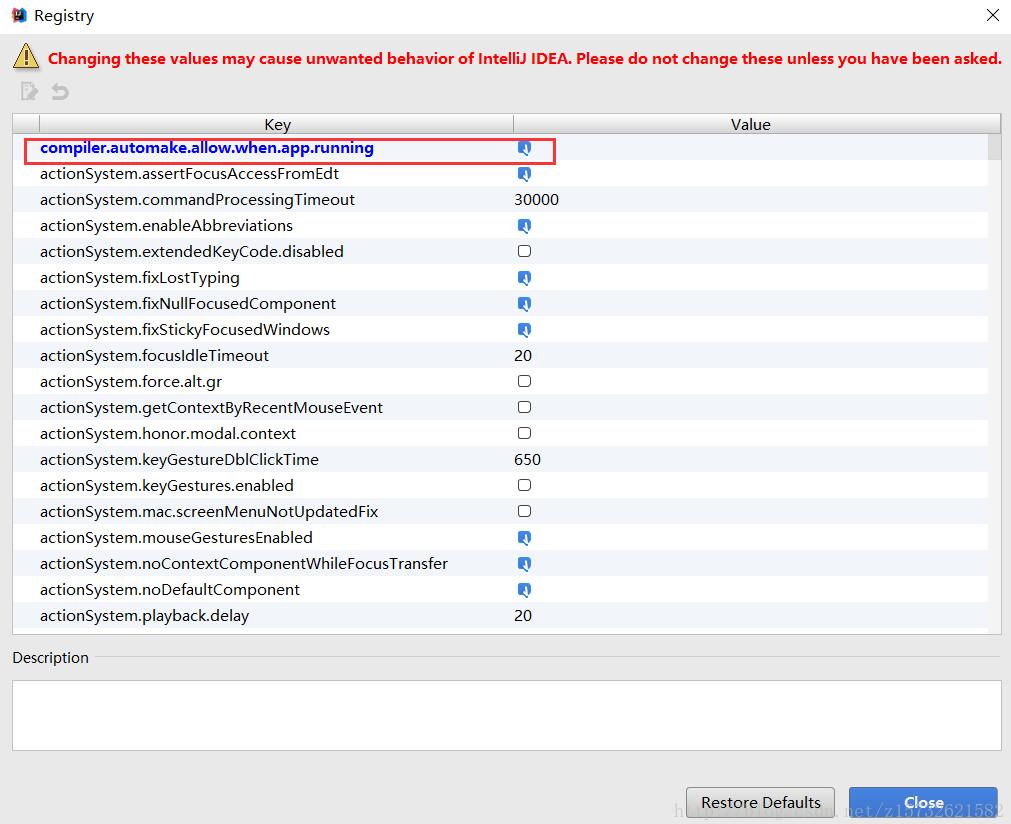Click the yellow warning triangle icon

pos(26,57)
